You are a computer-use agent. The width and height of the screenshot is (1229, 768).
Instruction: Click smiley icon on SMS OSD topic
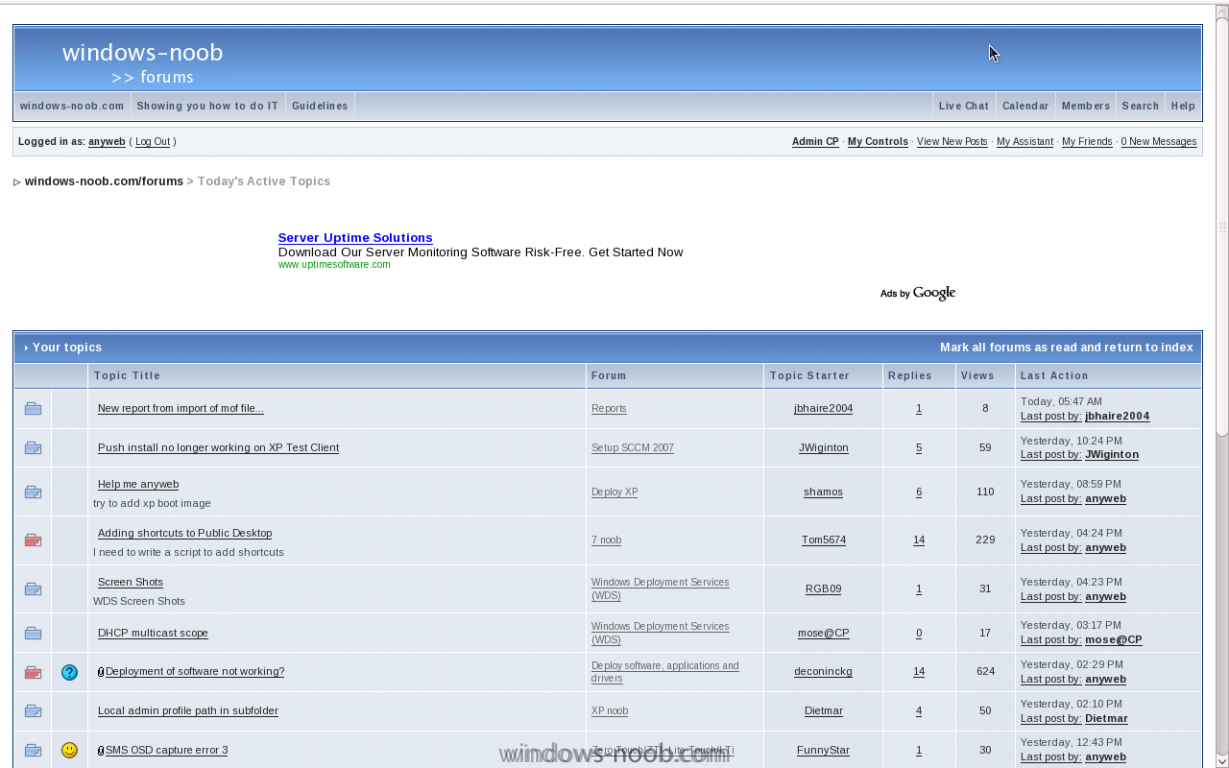coord(69,749)
